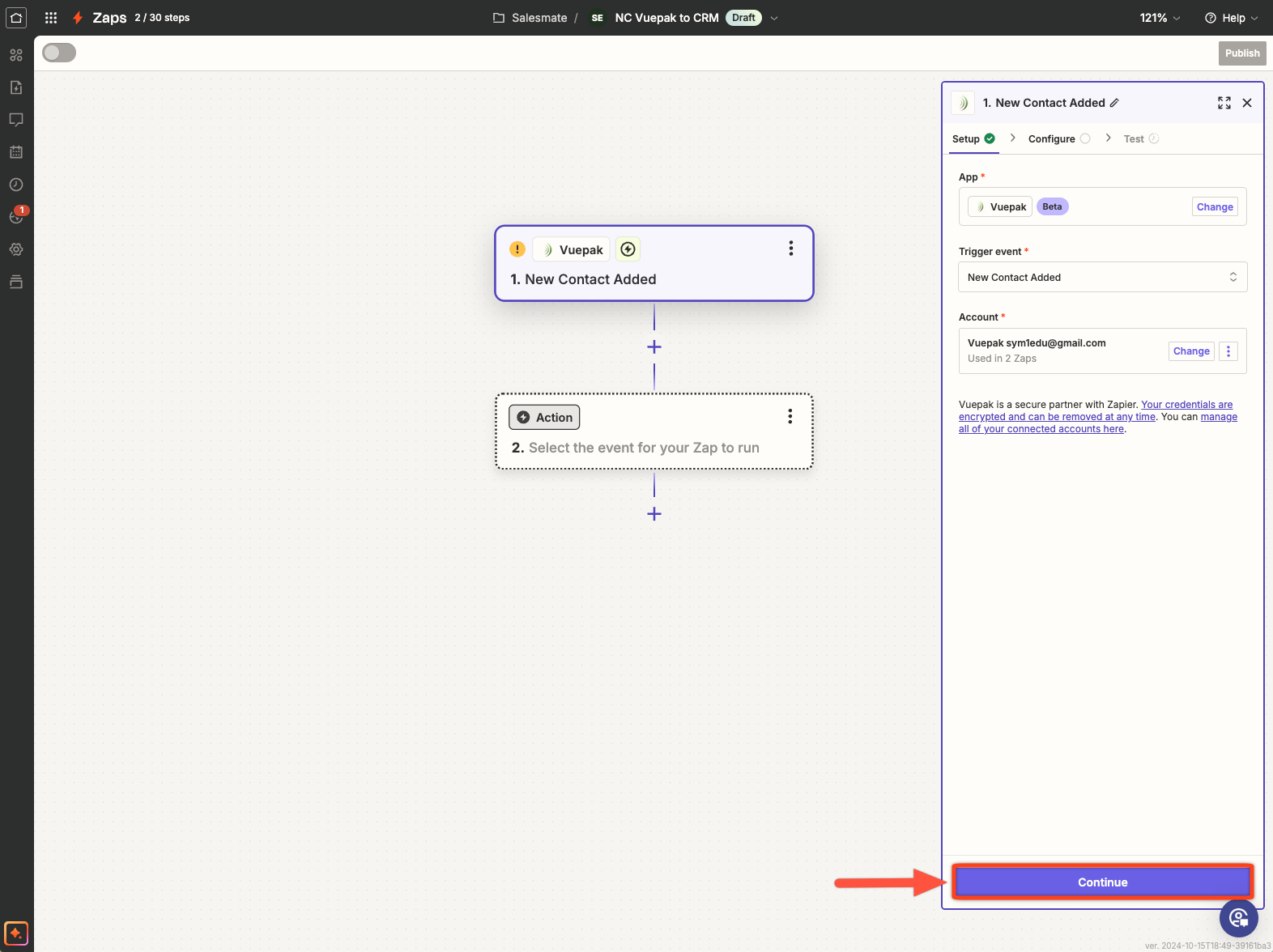Open the Trigger event dropdown
Screen dimensions: 1273x952
[x=1102, y=277]
